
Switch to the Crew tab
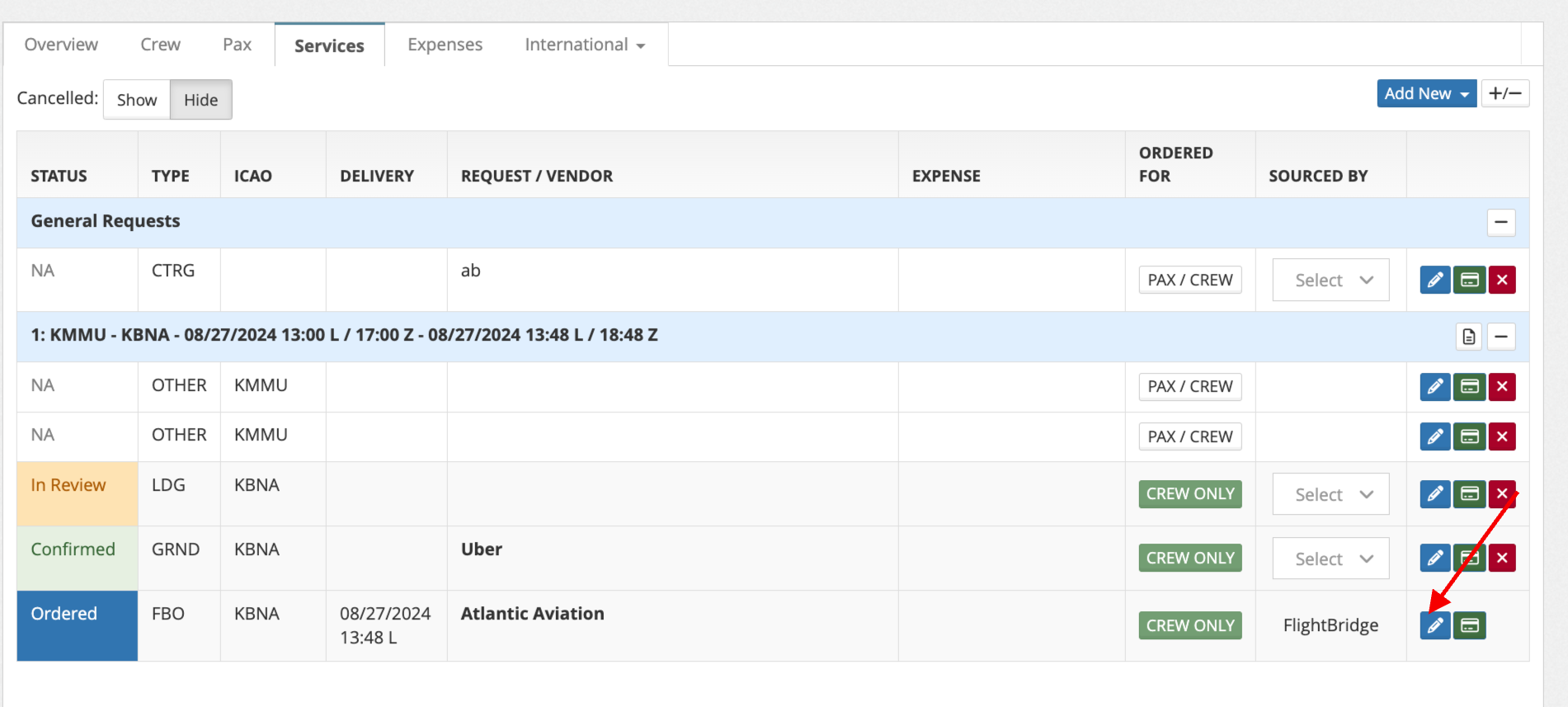(x=160, y=45)
